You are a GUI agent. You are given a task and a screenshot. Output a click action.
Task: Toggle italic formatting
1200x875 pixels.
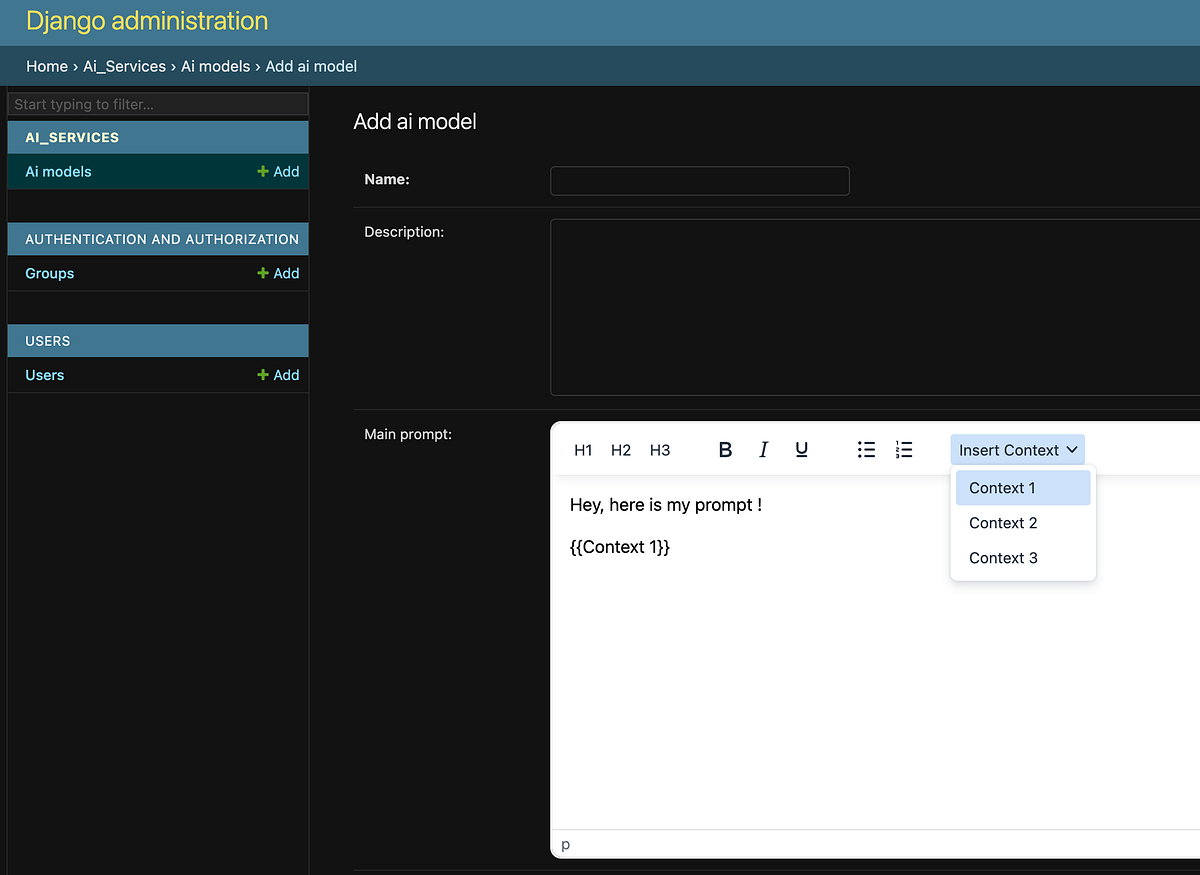763,449
